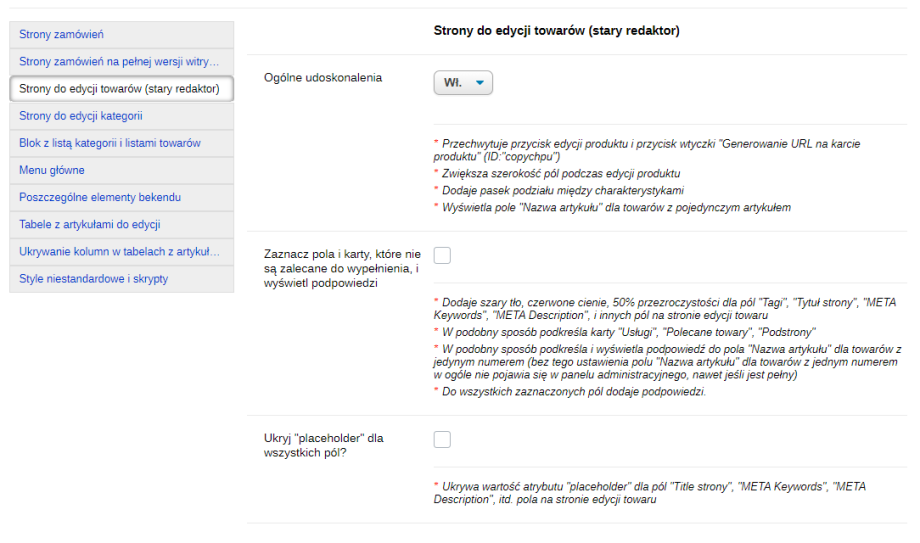Open the "Strony zamówień" sidebar item
The image size is (920, 543).
point(60,35)
